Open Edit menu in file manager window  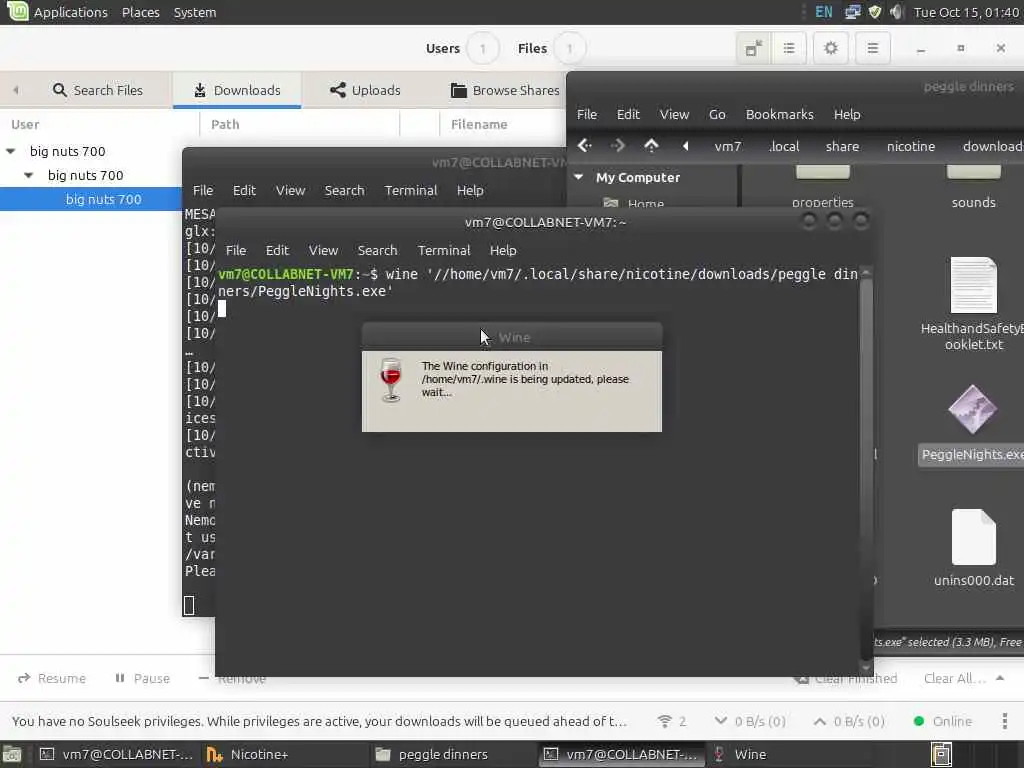[x=628, y=114]
